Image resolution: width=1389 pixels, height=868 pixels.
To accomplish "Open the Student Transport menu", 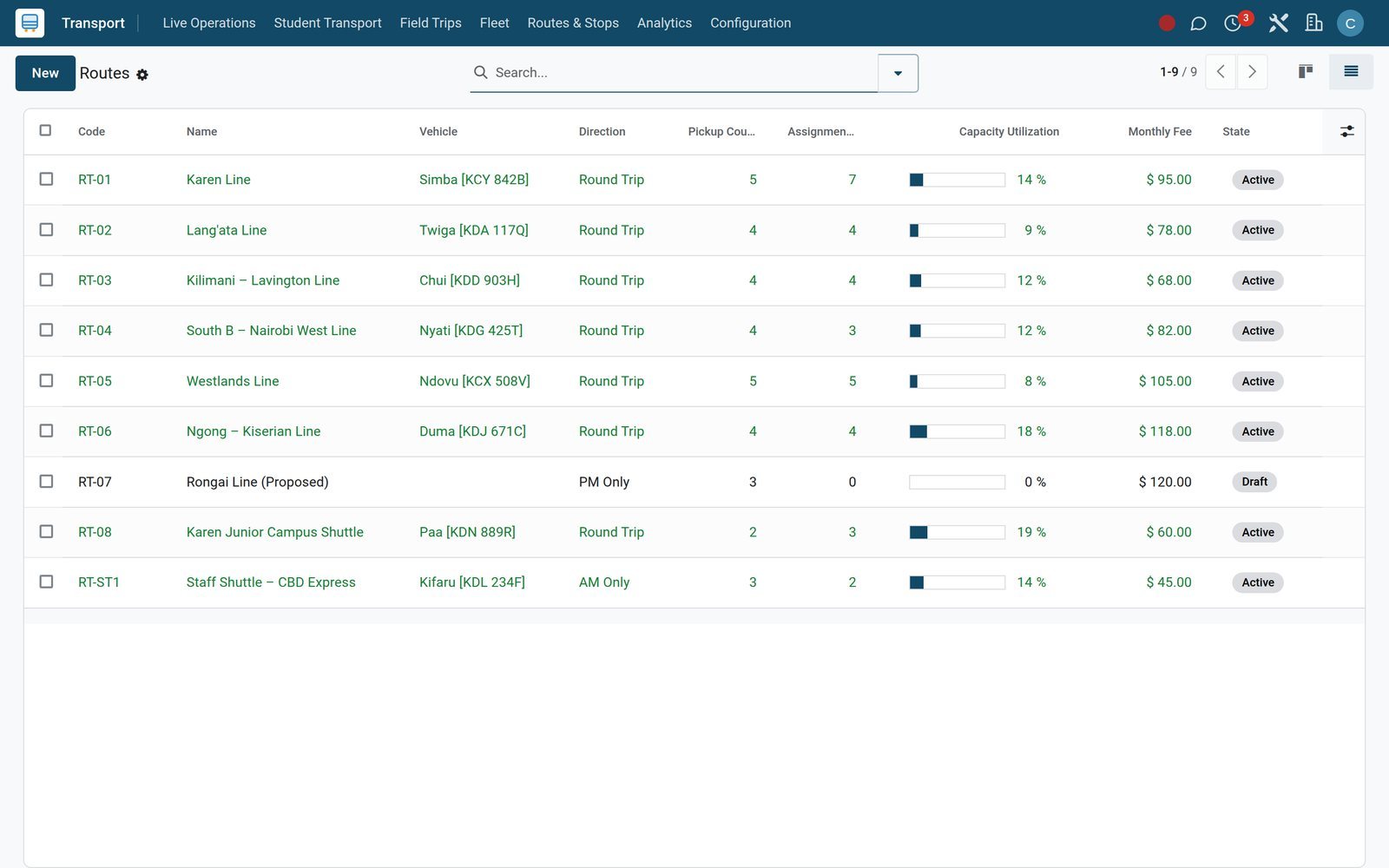I will click(x=327, y=23).
